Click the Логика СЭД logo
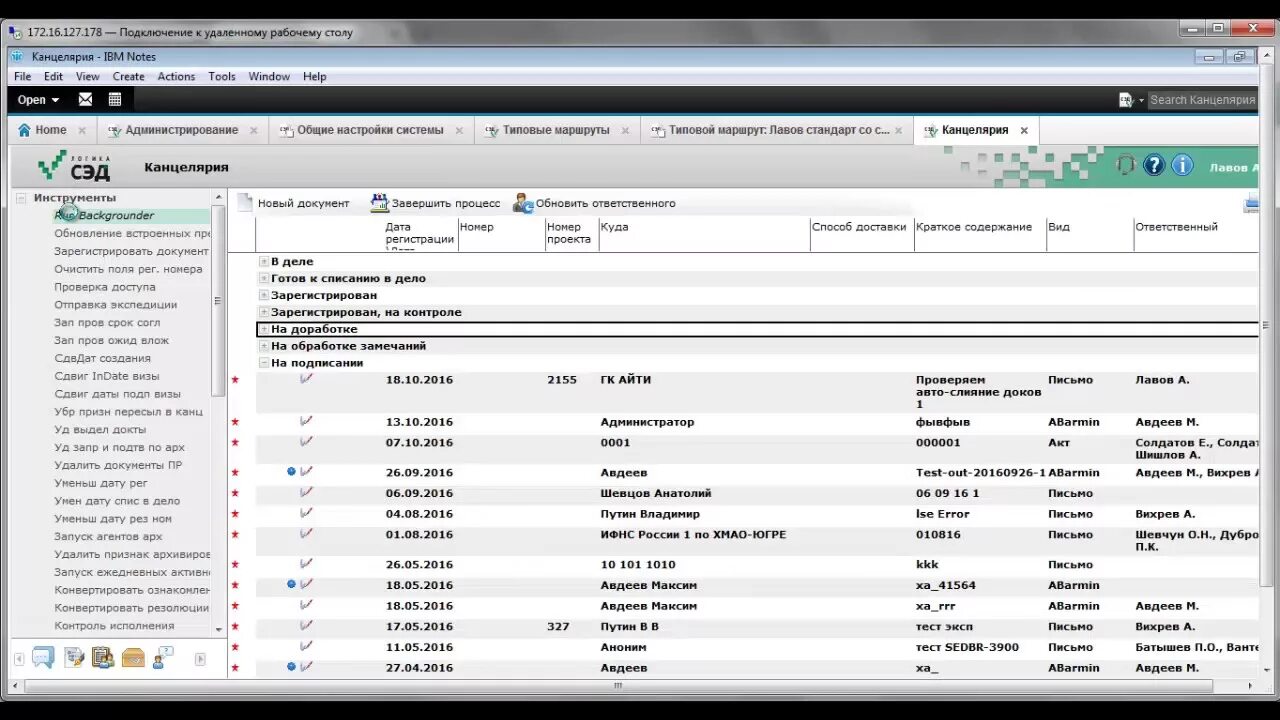1280x720 pixels. click(76, 166)
